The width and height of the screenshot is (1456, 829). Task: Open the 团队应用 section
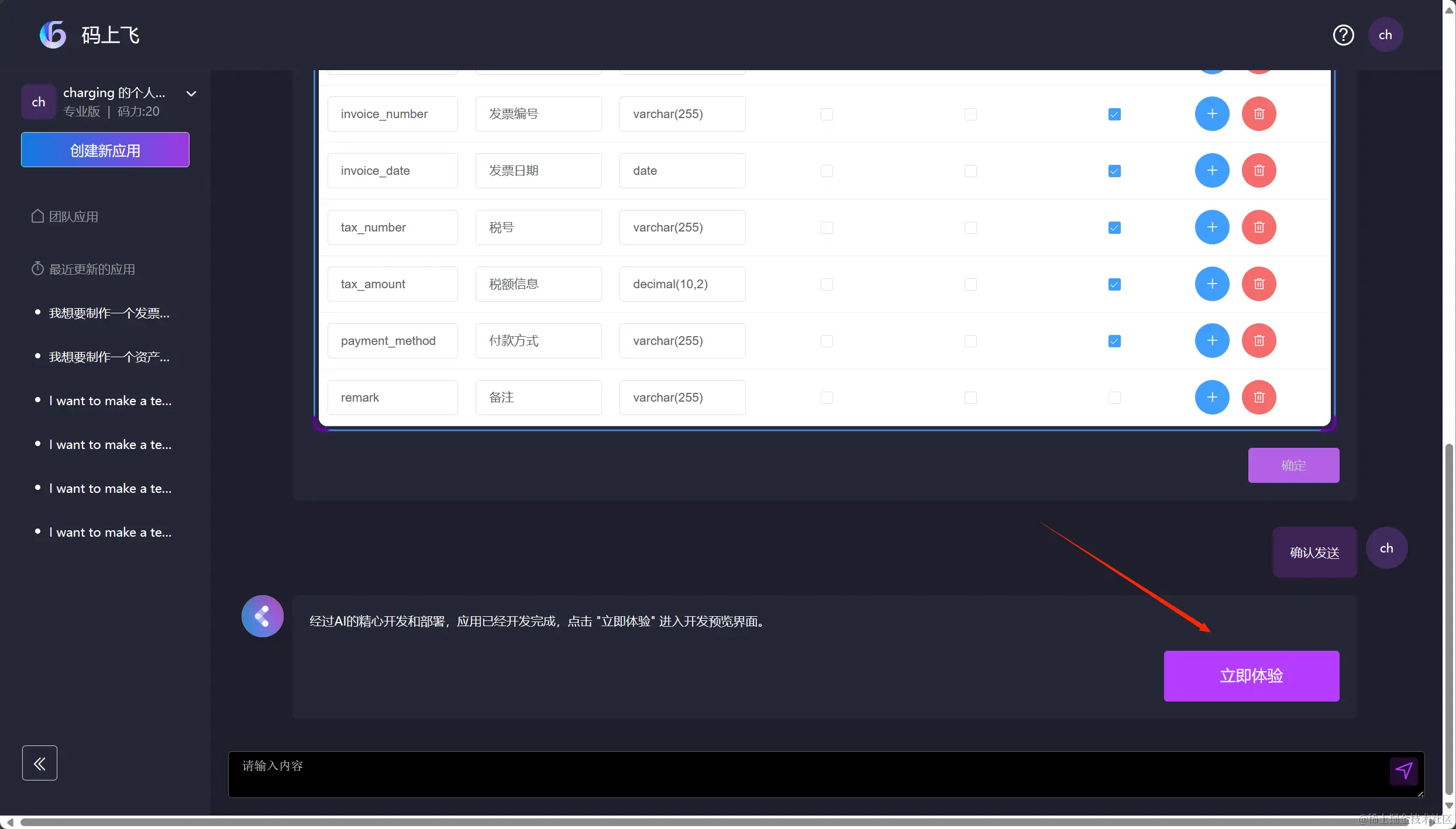[73, 217]
